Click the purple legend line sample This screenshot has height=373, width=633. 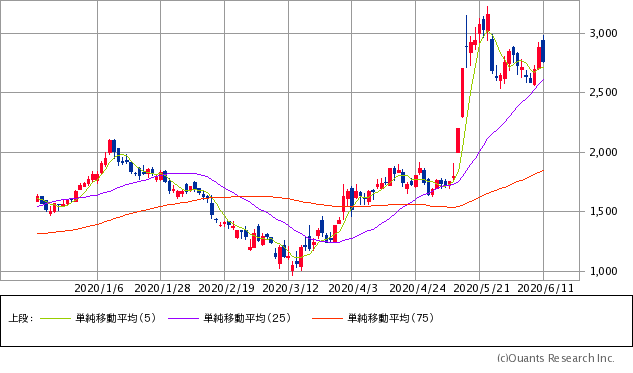click(184, 319)
